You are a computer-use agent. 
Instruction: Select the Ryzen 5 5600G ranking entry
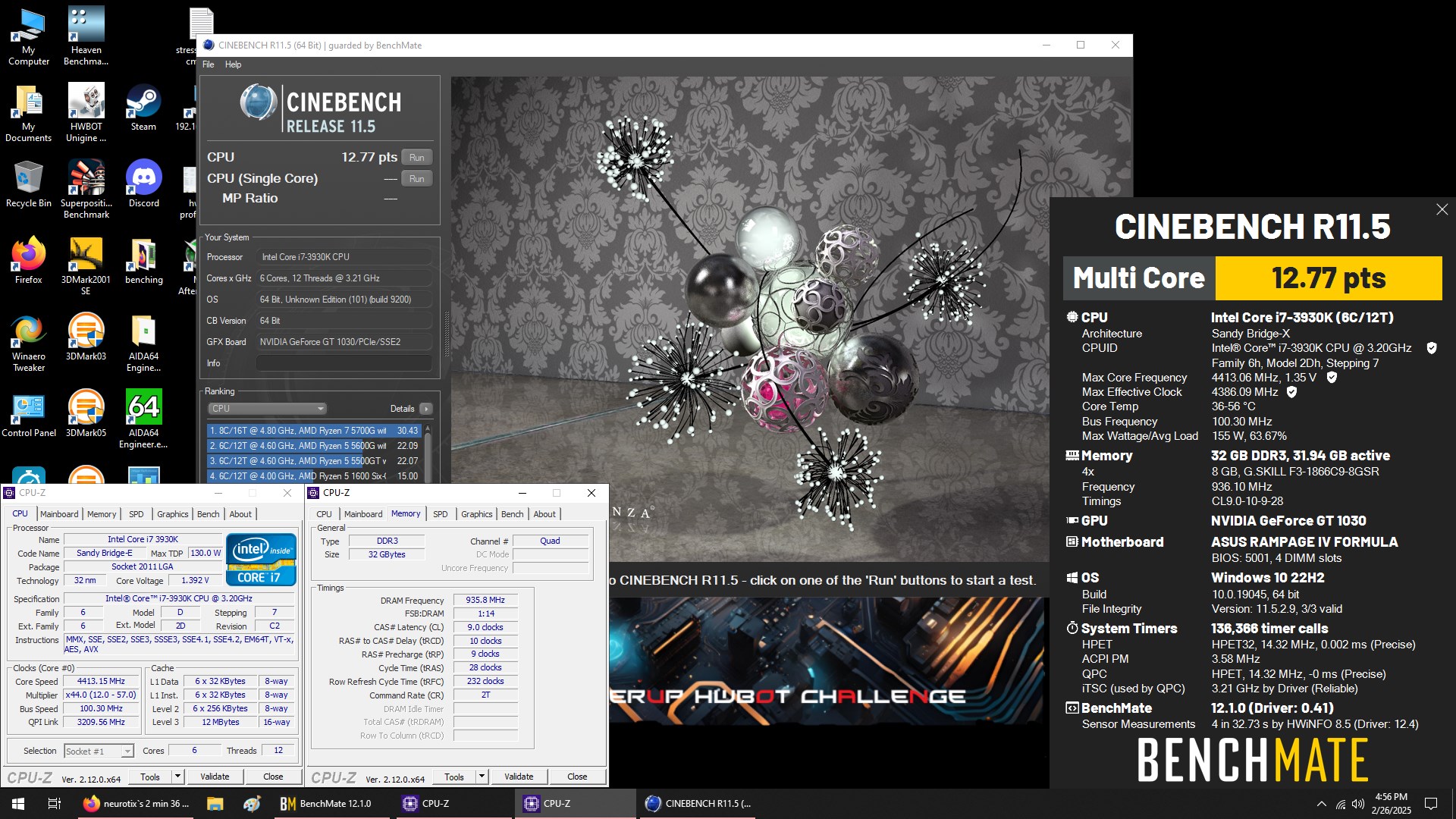tap(314, 446)
